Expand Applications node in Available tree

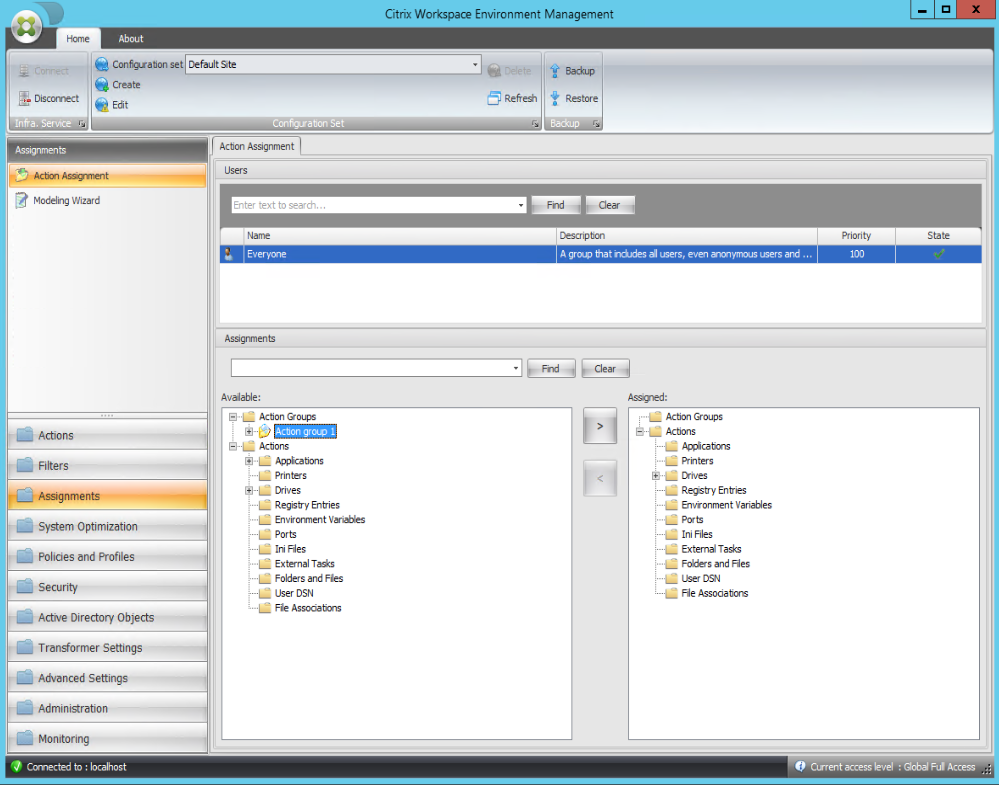pyautogui.click(x=249, y=461)
